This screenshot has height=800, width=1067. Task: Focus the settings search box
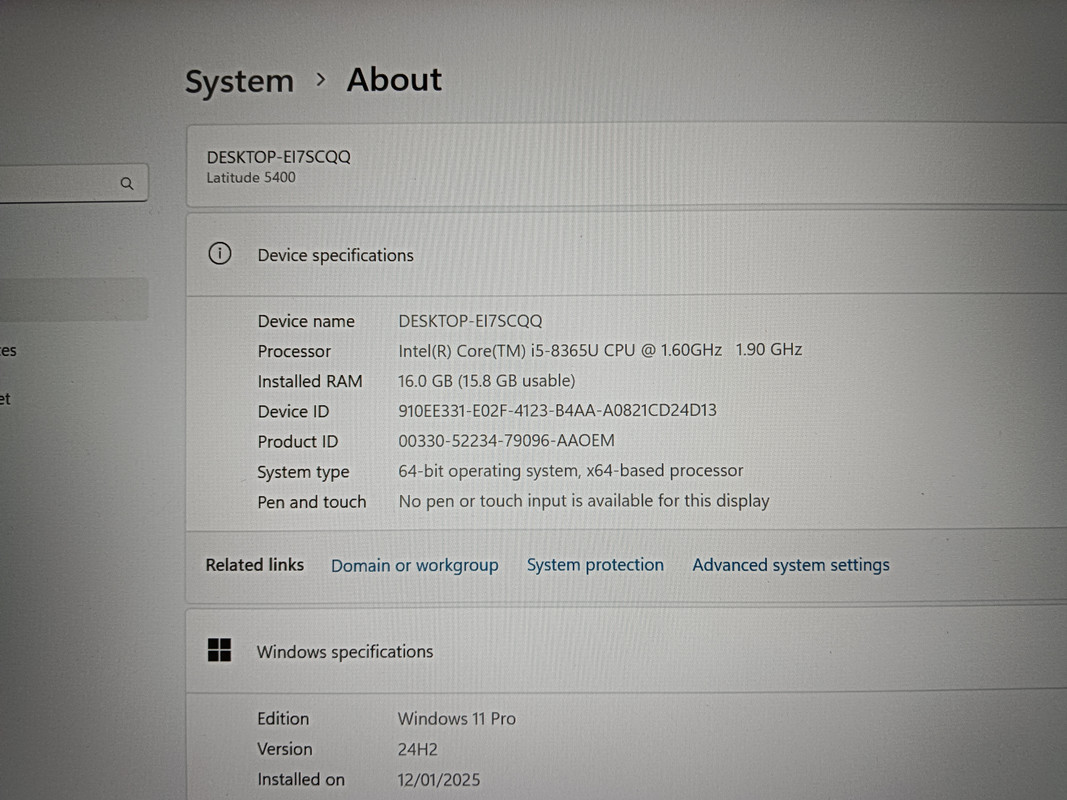tap(60, 184)
